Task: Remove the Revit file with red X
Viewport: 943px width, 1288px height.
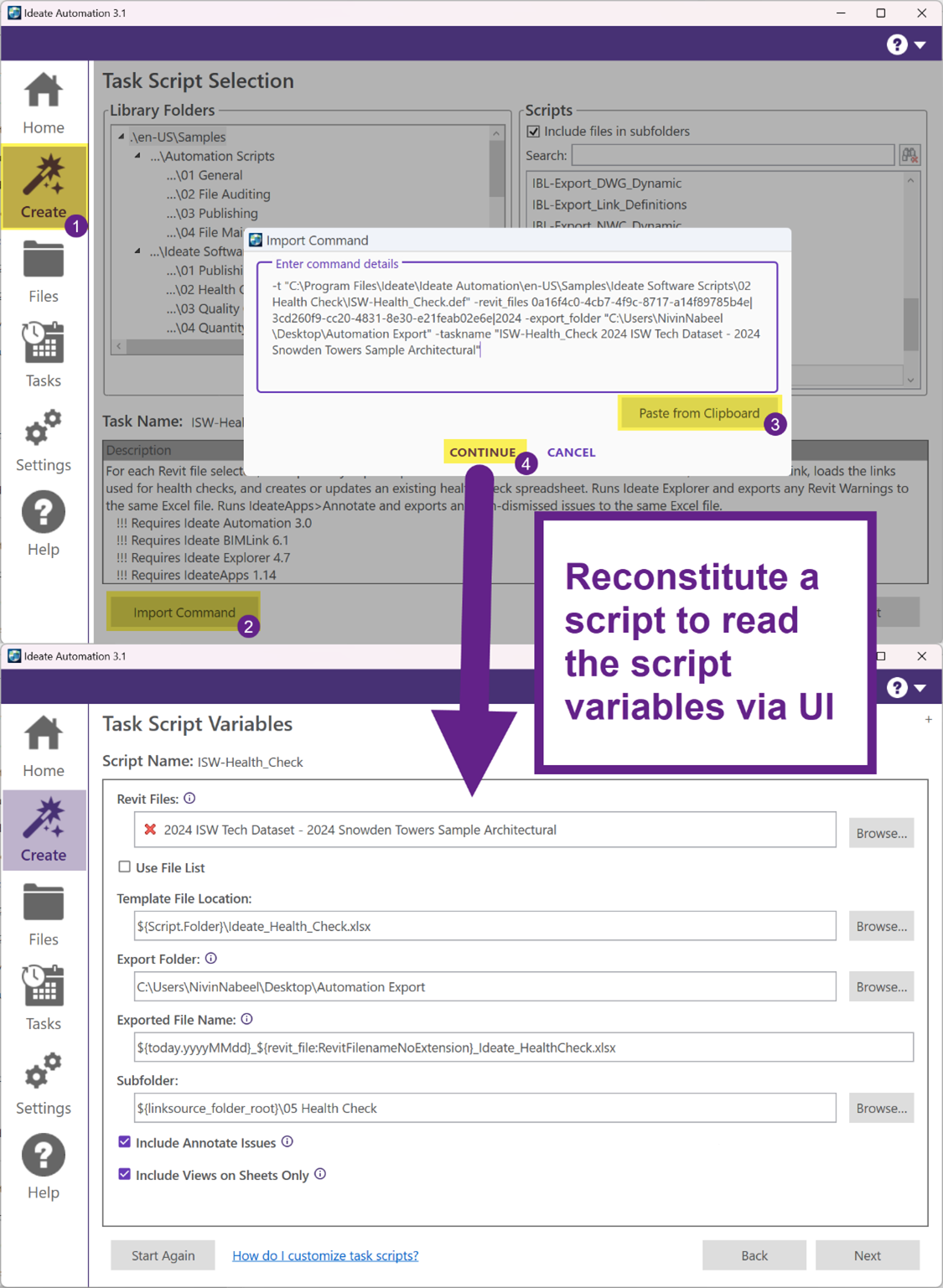Action: [x=150, y=830]
